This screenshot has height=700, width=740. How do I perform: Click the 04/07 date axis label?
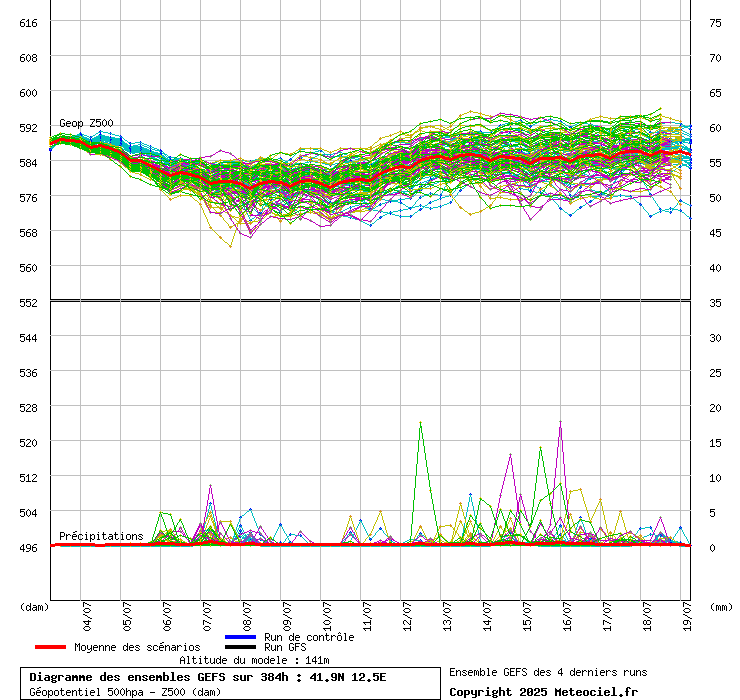click(87, 616)
